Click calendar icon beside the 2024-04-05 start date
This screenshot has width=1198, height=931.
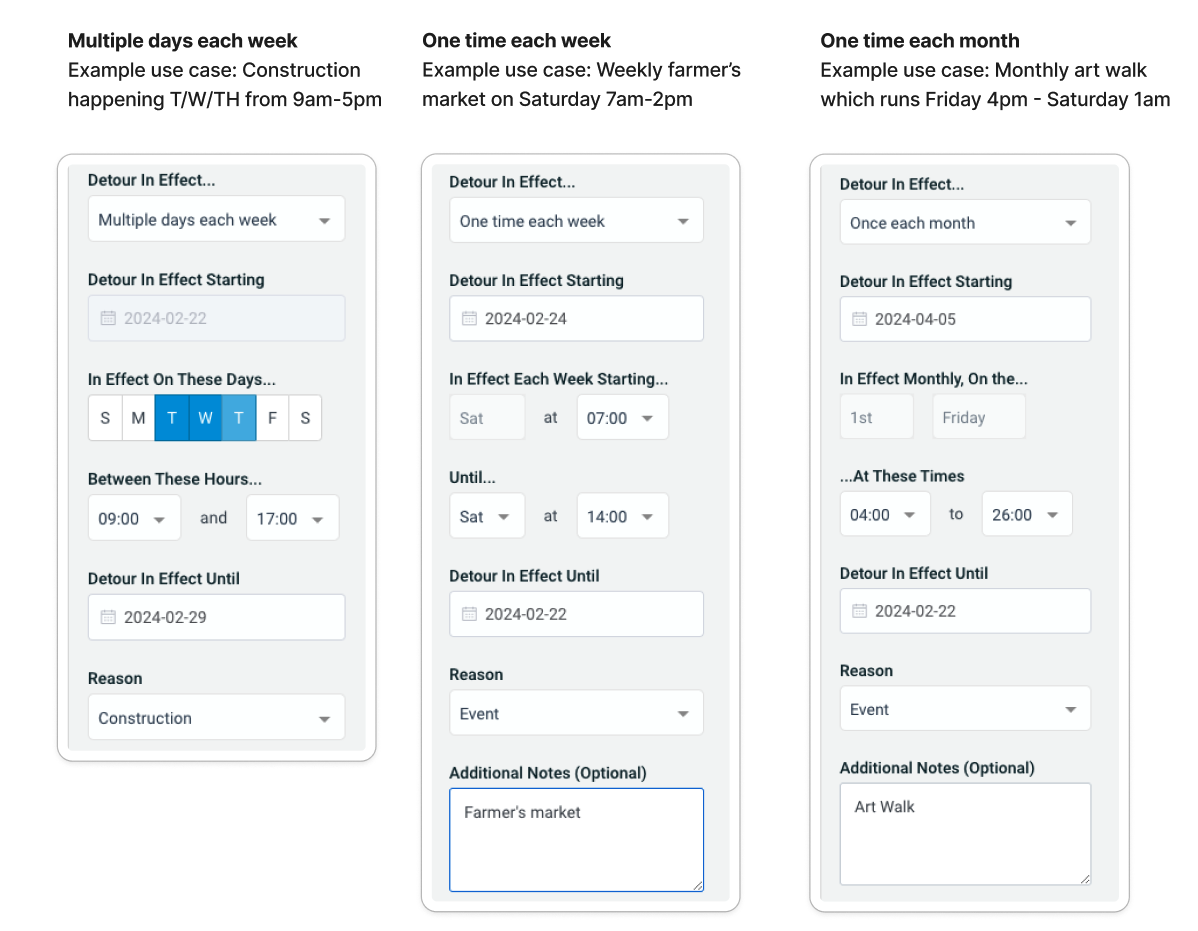[859, 320]
